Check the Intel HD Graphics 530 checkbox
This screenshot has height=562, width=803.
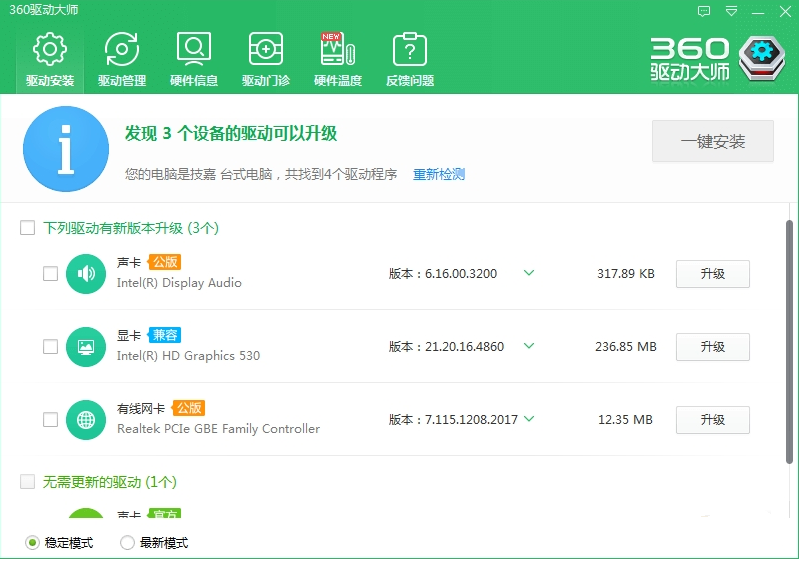(50, 347)
